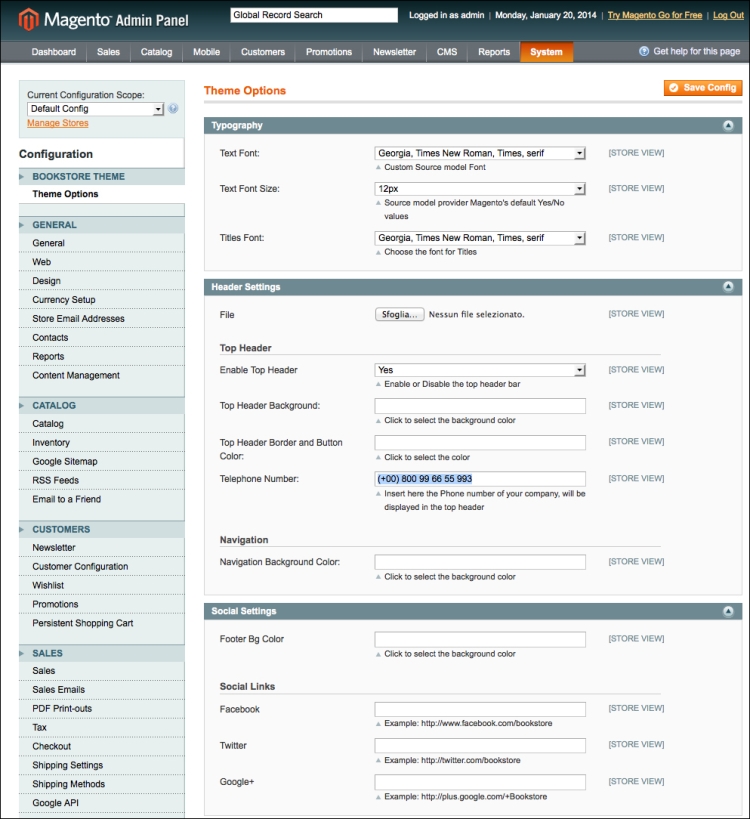Collapse the Typography section arrow icon
Viewport: 750px width, 819px height.
click(x=728, y=125)
